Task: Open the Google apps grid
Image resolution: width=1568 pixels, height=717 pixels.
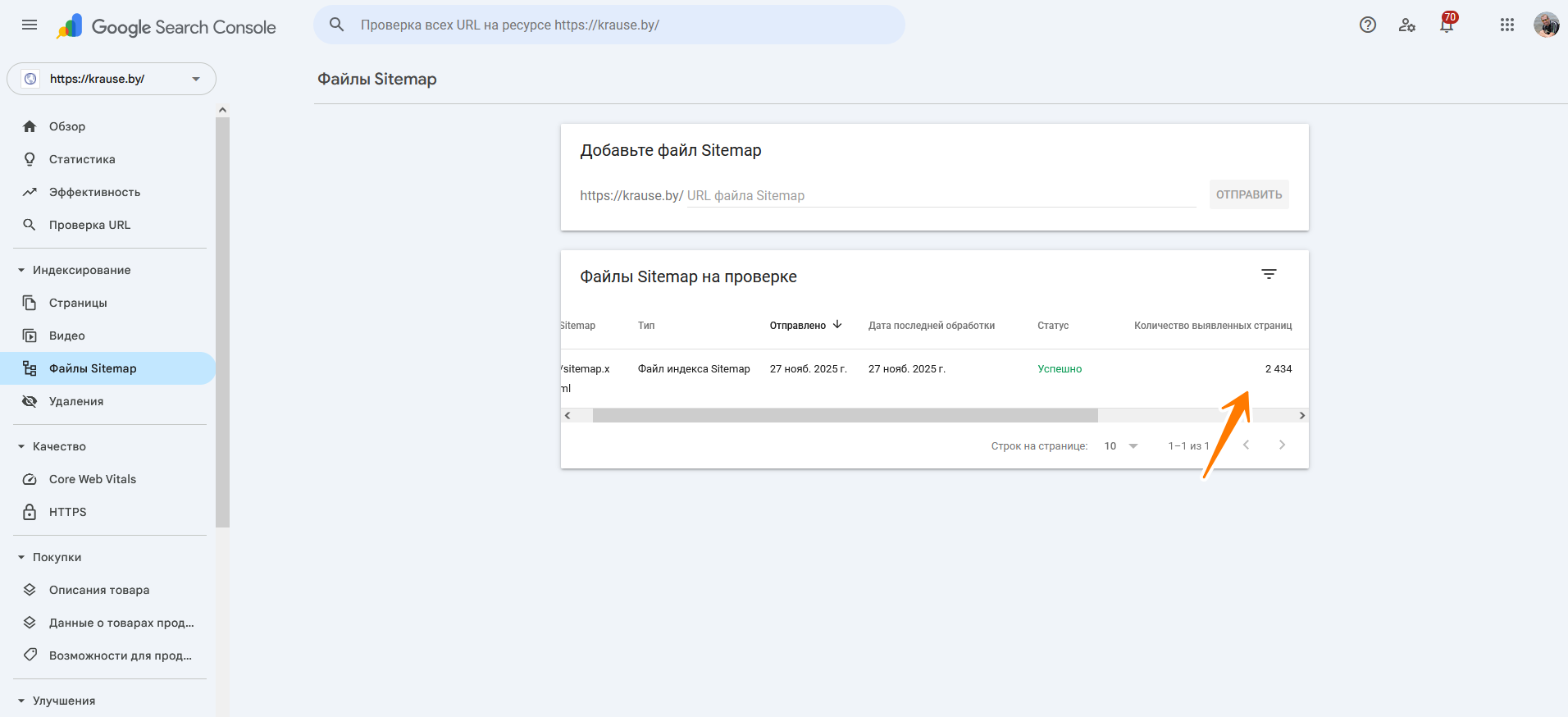Action: (x=1506, y=25)
